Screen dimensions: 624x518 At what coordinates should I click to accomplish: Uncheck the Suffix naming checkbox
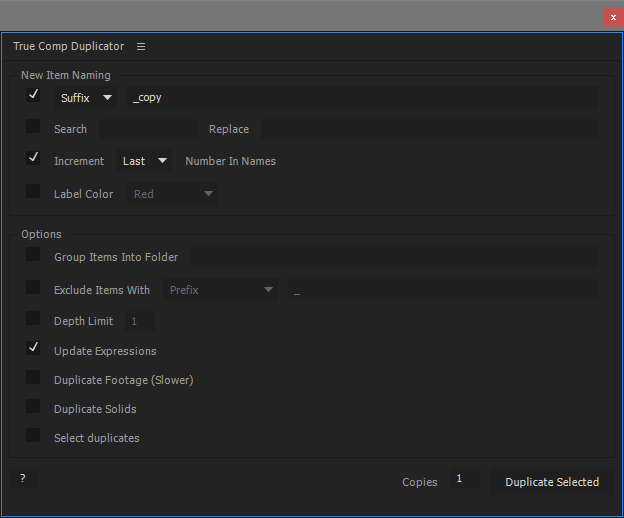pos(33,95)
